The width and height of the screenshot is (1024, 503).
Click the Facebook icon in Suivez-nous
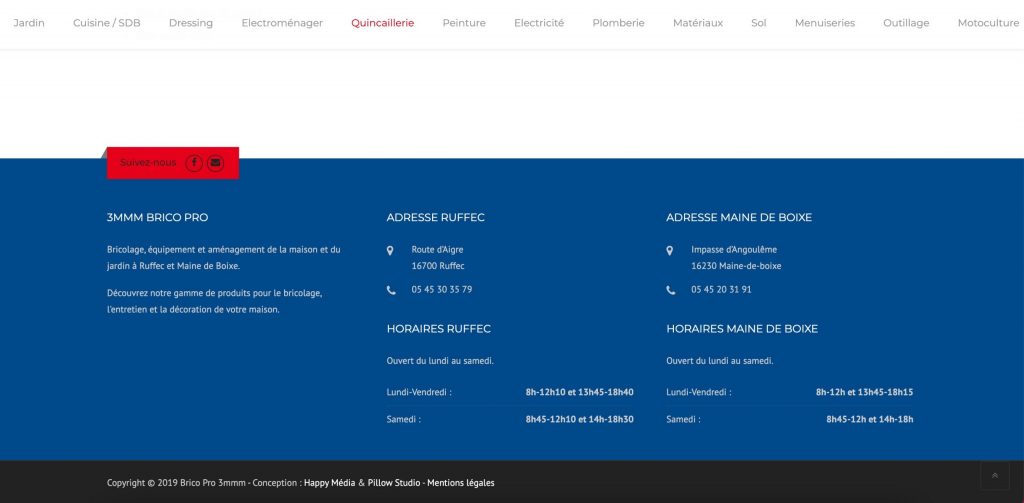pyautogui.click(x=194, y=163)
